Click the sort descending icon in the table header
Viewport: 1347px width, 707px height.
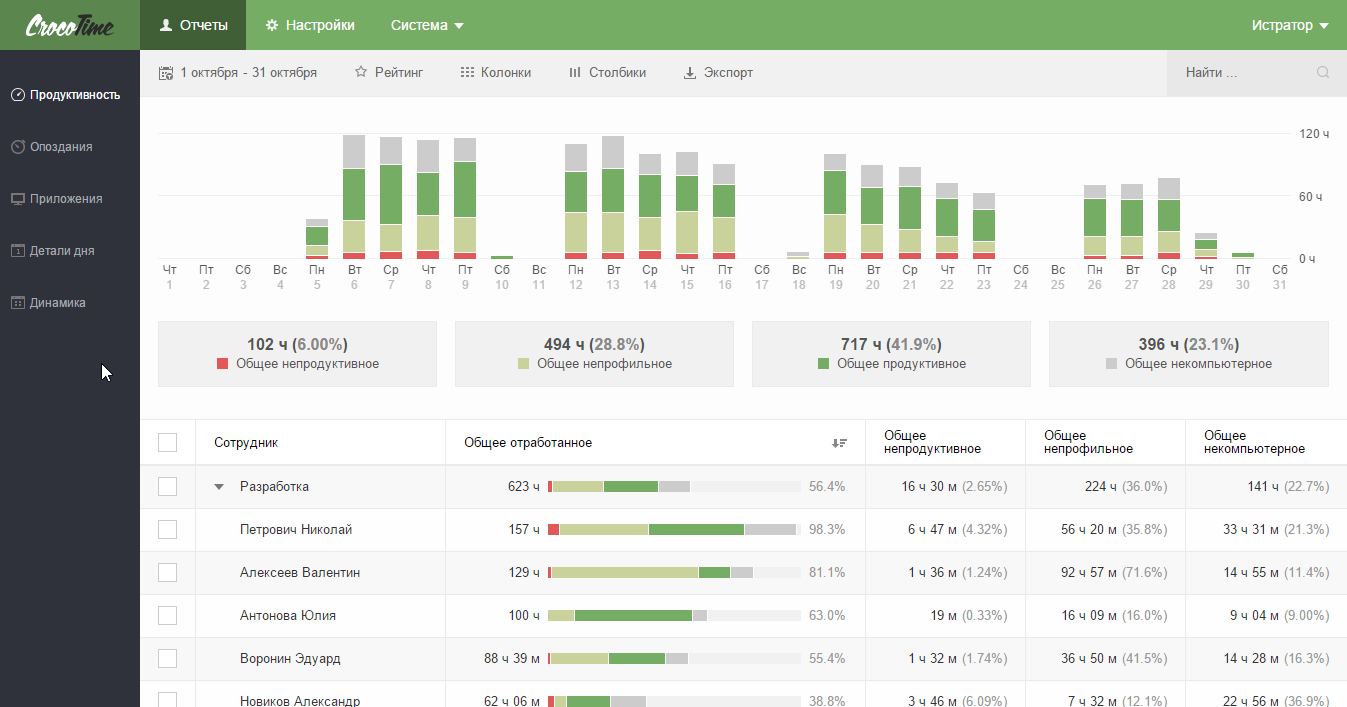[x=839, y=443]
